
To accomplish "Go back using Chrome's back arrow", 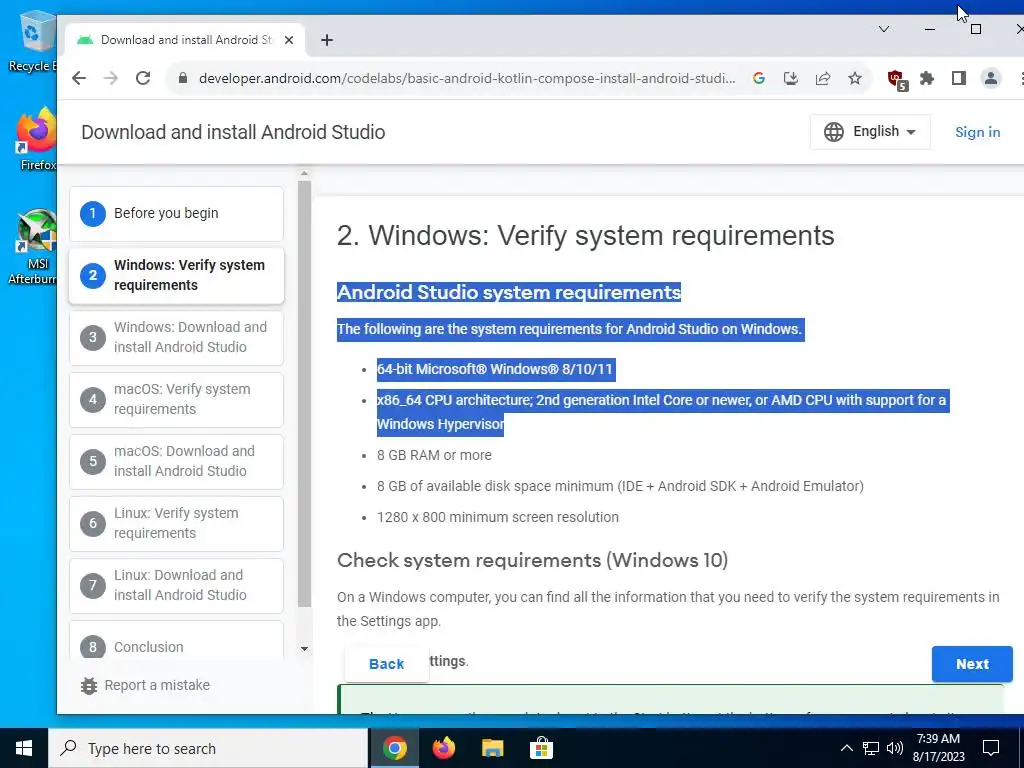I will click(79, 78).
